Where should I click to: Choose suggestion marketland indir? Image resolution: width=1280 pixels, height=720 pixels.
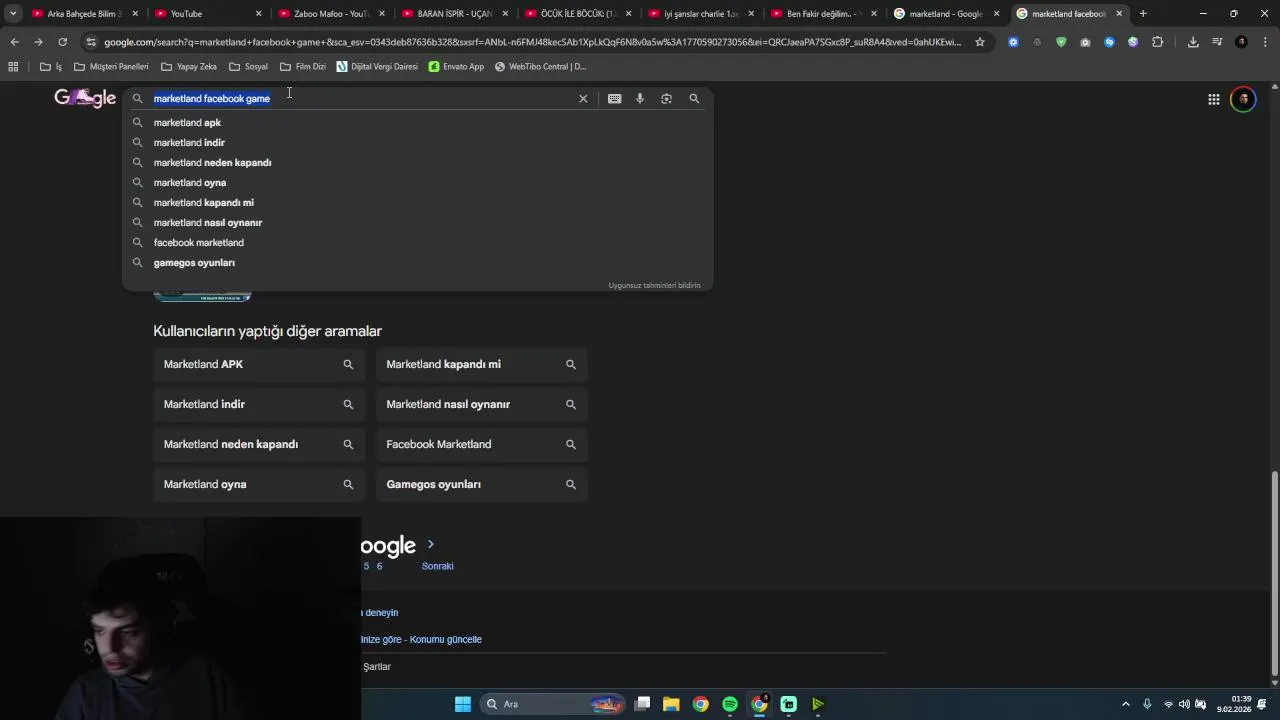coord(418,143)
